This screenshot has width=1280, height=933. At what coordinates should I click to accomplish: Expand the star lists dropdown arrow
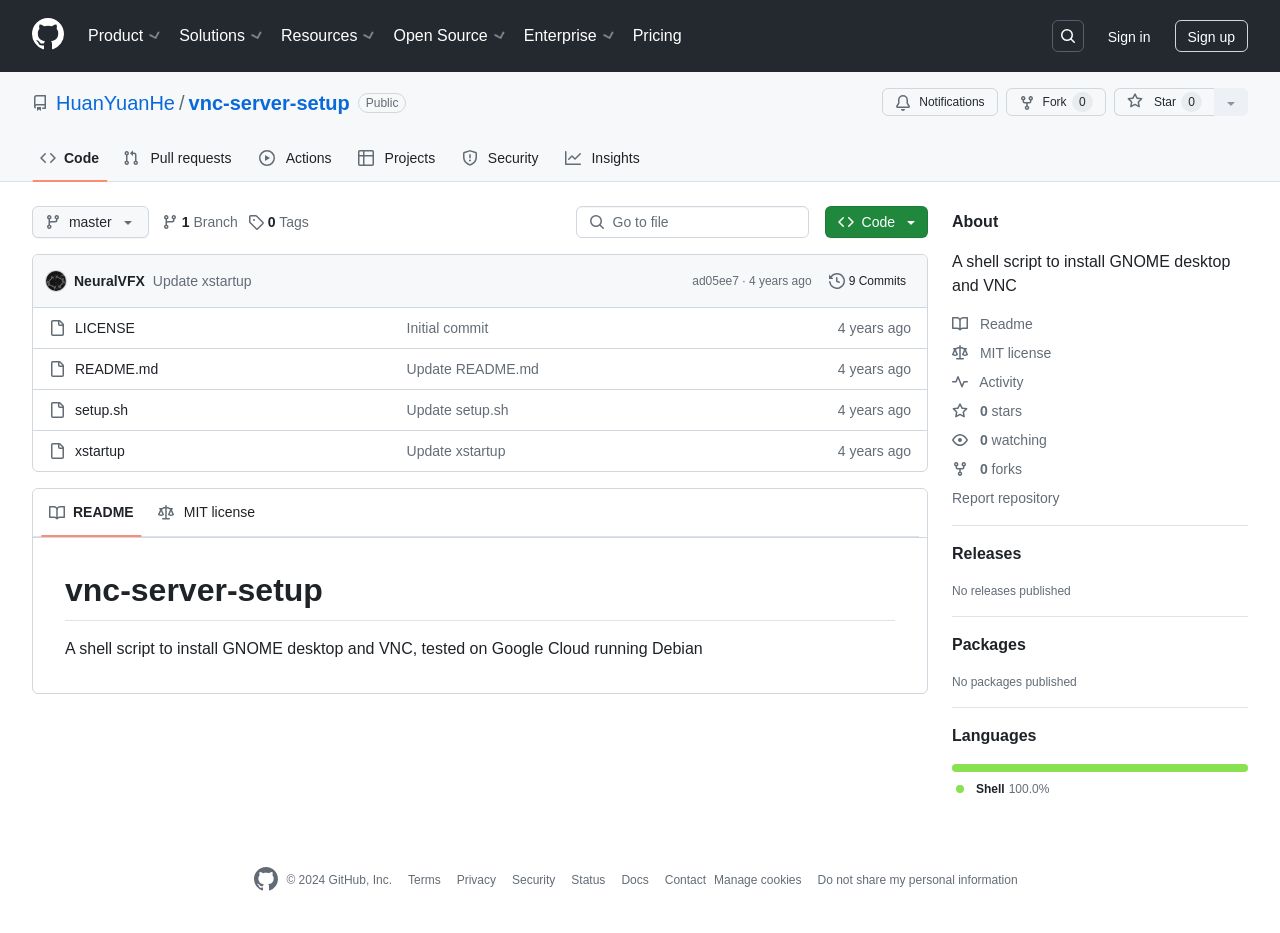pos(1231,102)
